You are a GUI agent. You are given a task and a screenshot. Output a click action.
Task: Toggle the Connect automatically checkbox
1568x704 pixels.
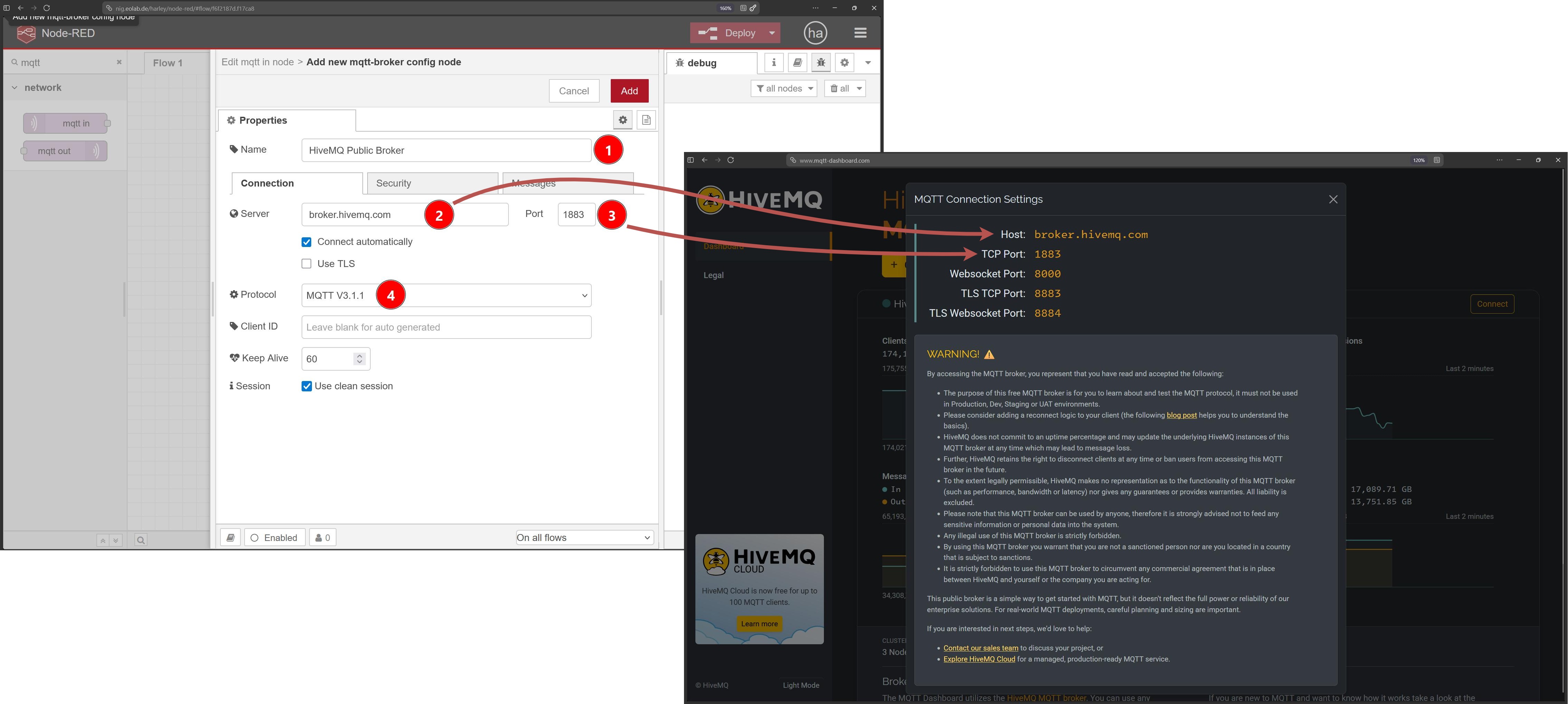[x=307, y=242]
